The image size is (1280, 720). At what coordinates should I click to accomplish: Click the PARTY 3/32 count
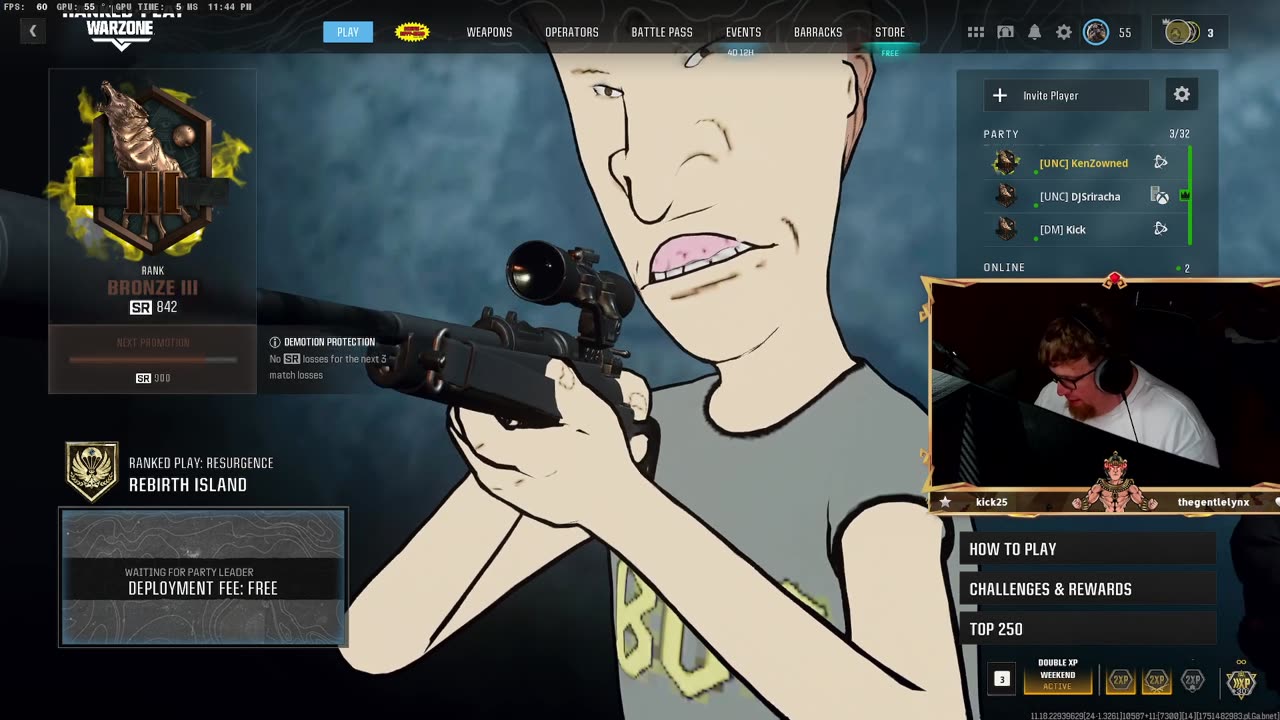(1179, 134)
